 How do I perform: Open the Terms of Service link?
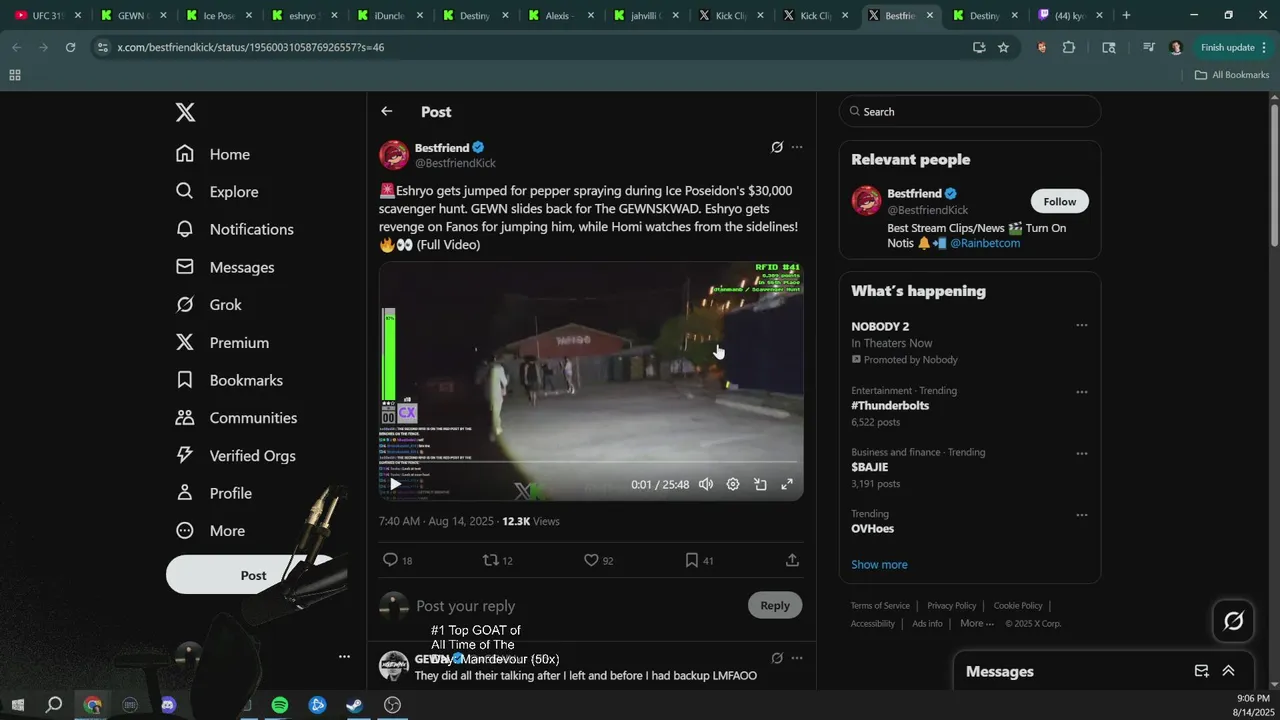click(880, 605)
